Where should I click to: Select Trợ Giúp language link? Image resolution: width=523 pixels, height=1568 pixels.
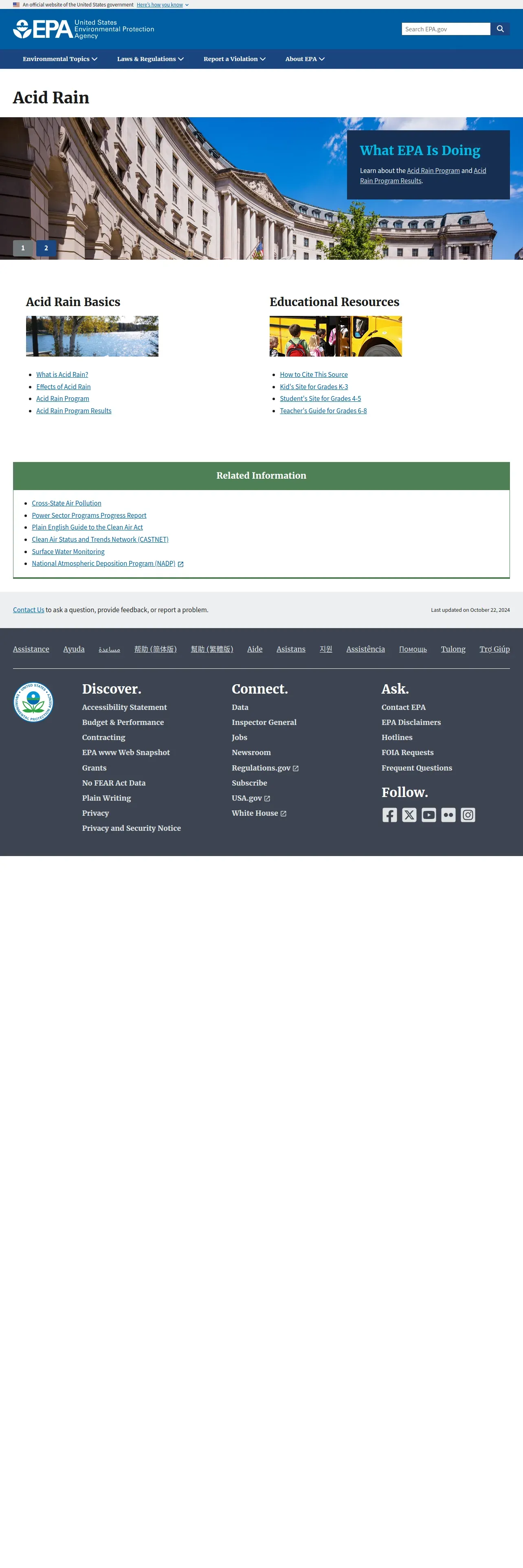click(494, 650)
